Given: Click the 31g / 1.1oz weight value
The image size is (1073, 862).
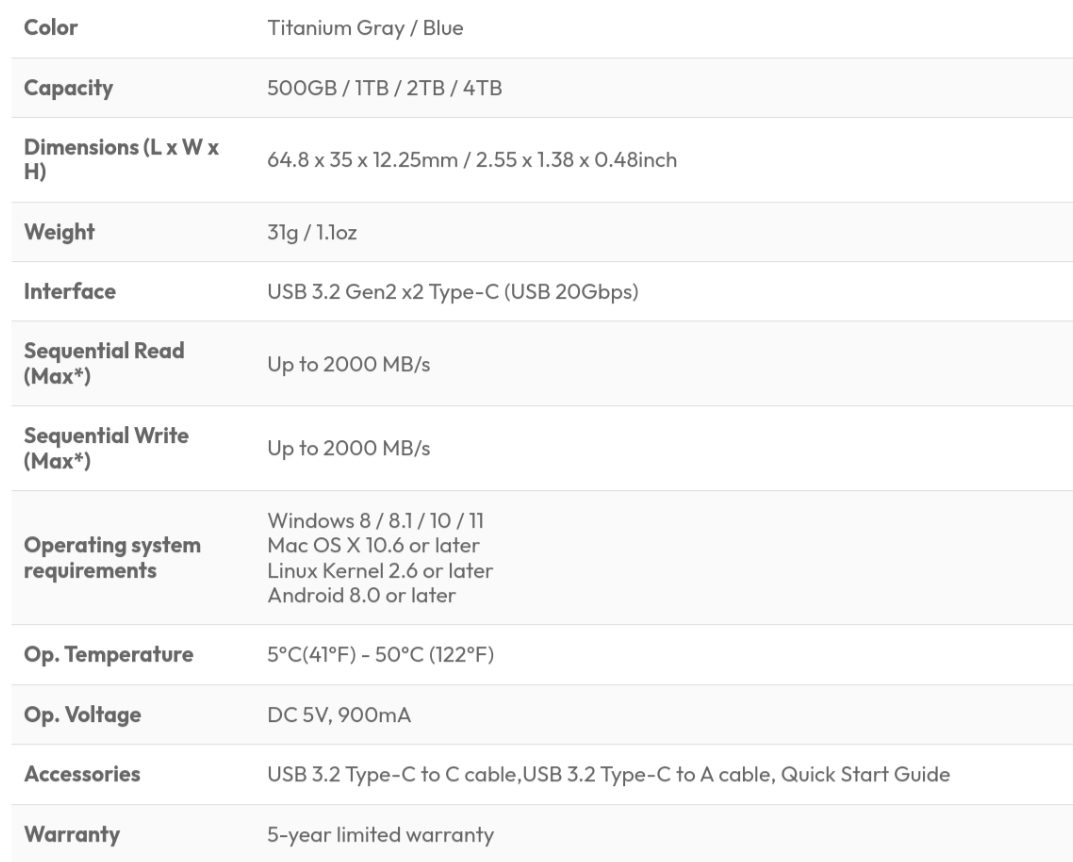Looking at the screenshot, I should [x=312, y=233].
